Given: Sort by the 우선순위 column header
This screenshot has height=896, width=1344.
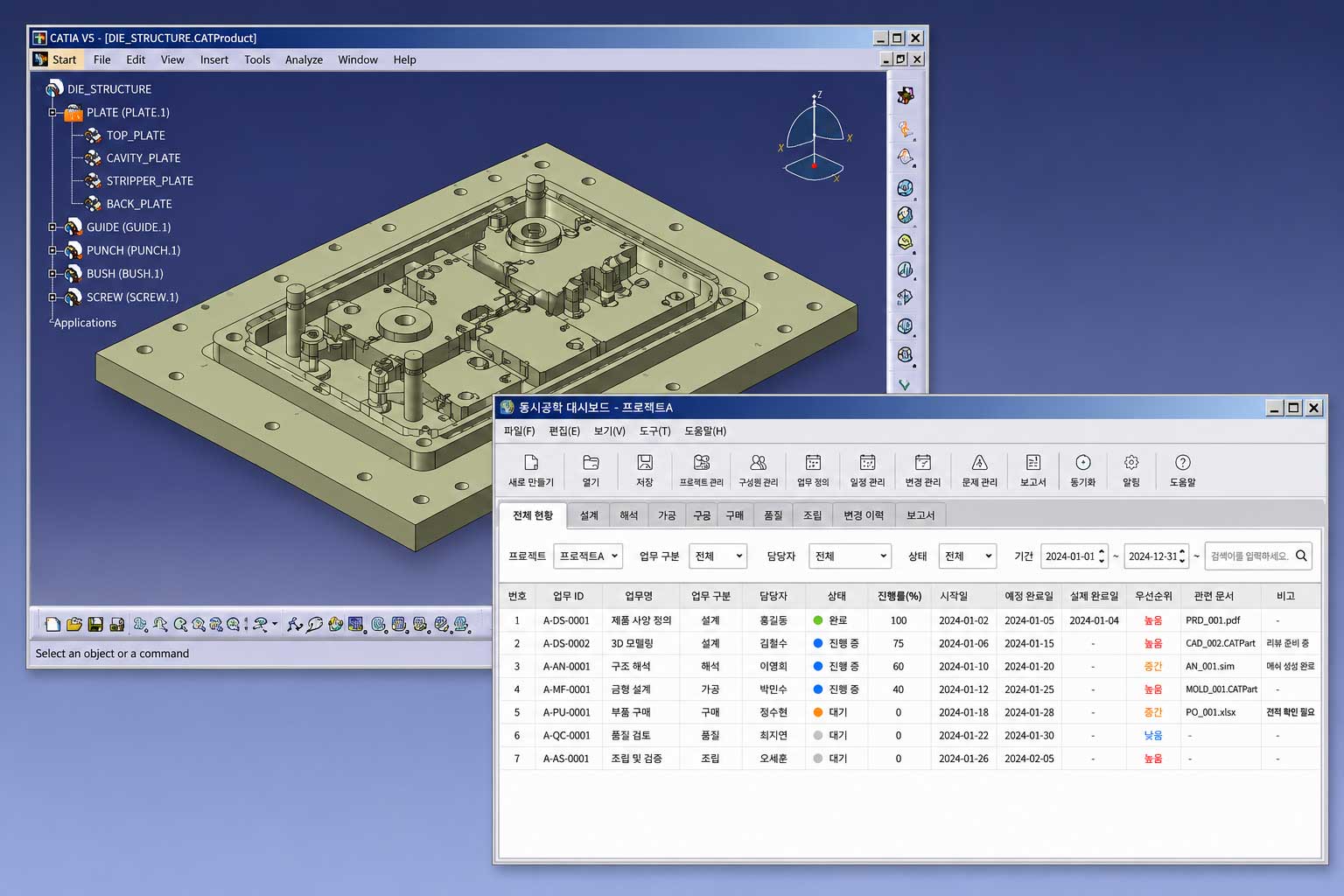Looking at the screenshot, I should [1153, 596].
